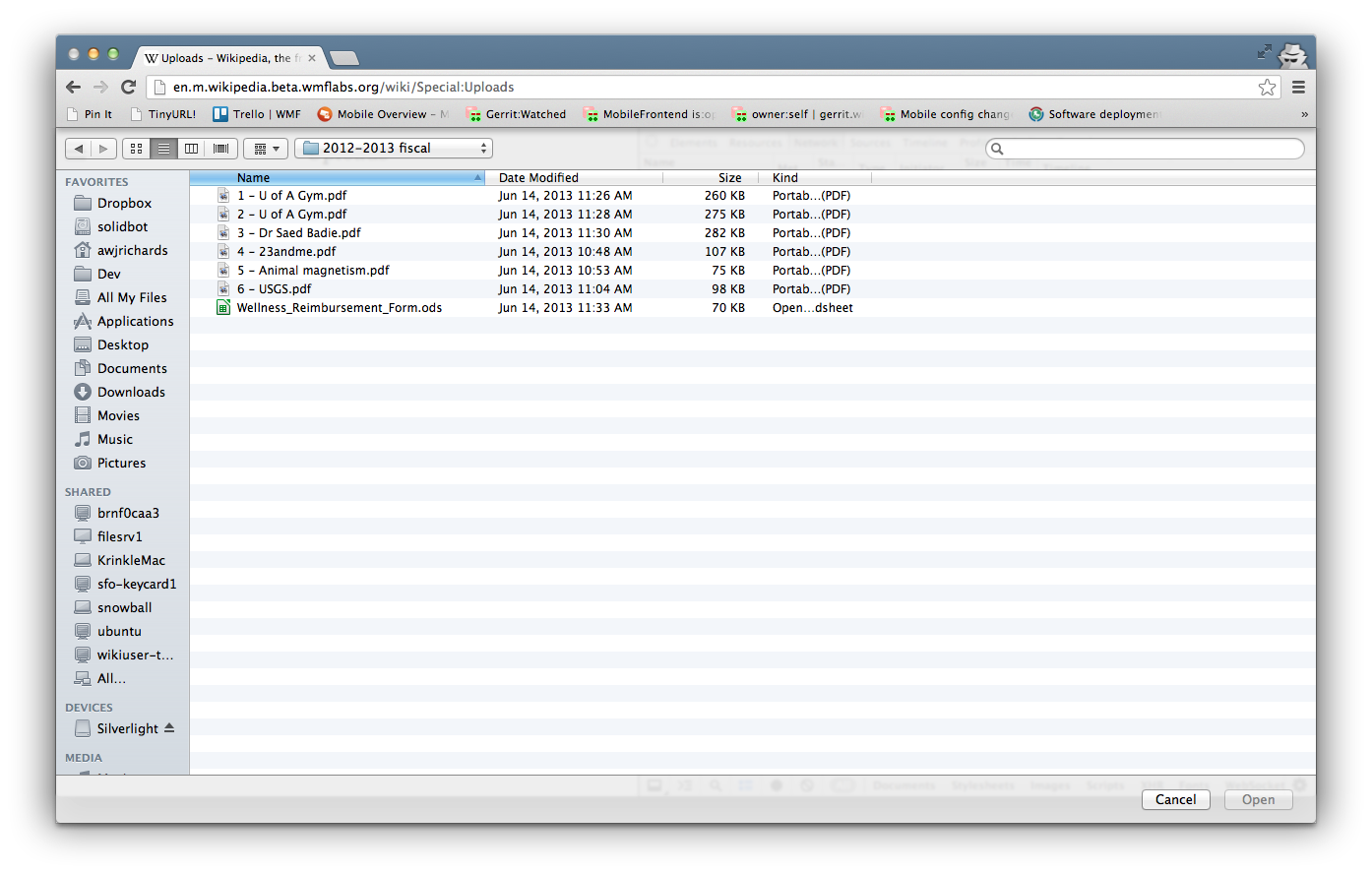Navigate back in the file dialog
This screenshot has width=1372, height=874.
79,149
